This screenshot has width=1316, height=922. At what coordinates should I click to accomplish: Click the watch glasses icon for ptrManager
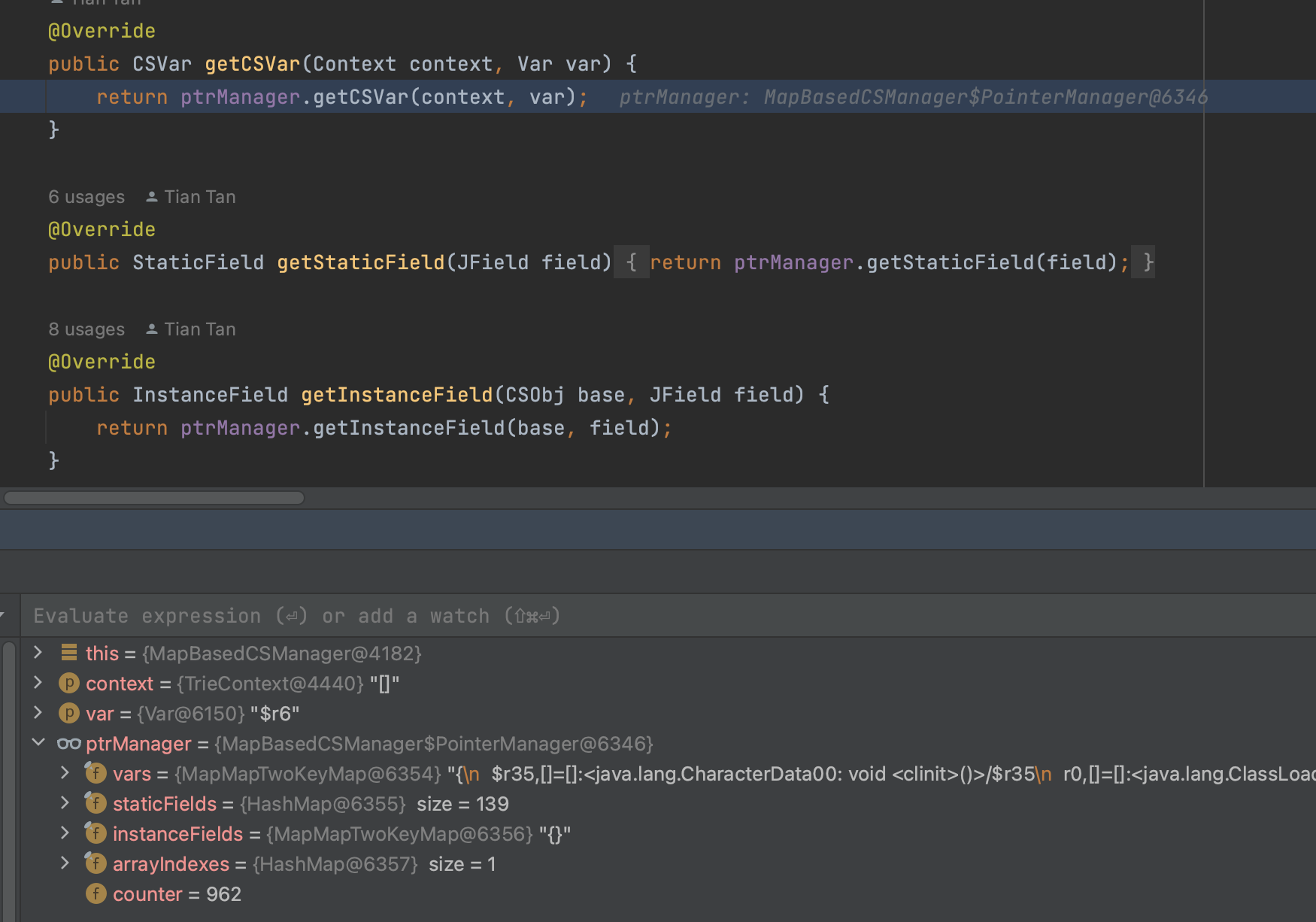(69, 744)
